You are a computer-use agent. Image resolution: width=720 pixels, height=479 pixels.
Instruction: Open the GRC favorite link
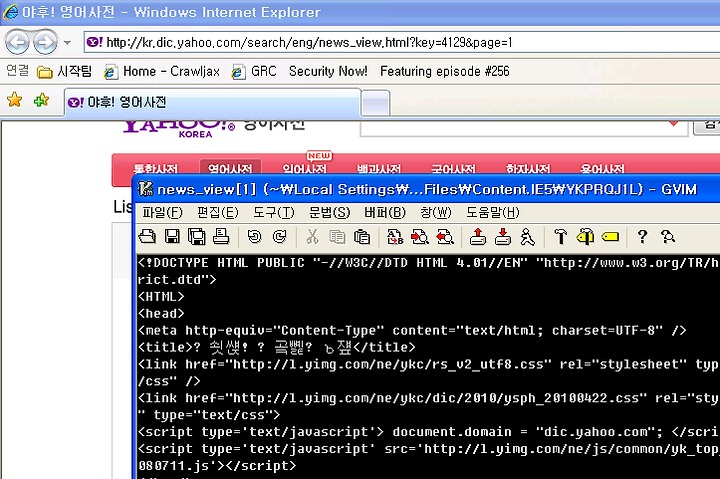point(254,72)
